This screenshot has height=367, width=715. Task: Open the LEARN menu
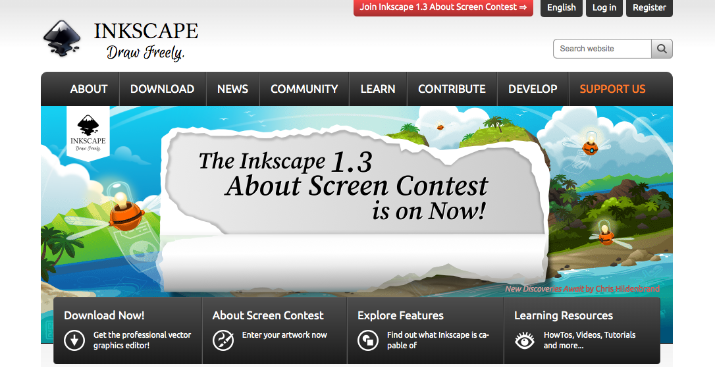pos(378,89)
